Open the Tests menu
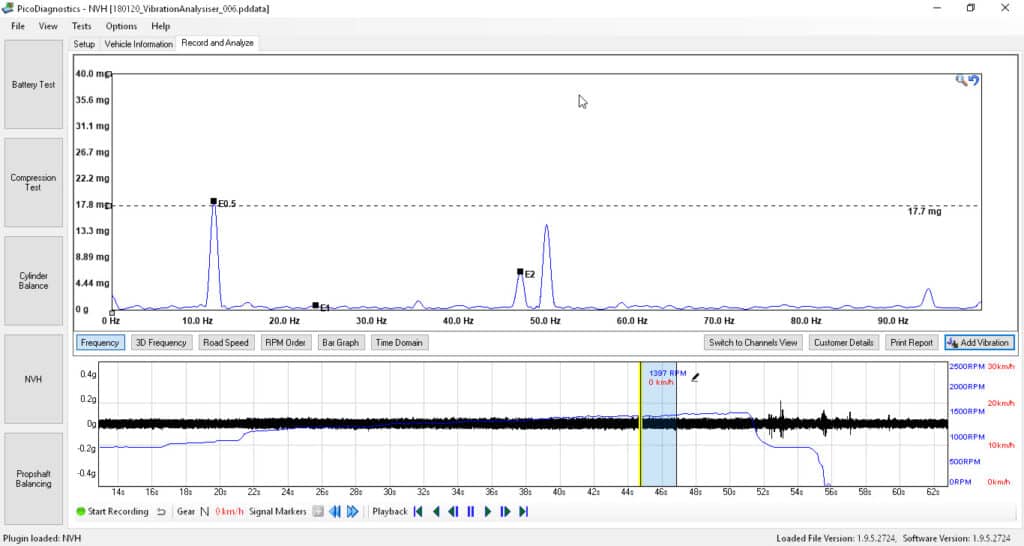1024x546 pixels. (x=82, y=26)
